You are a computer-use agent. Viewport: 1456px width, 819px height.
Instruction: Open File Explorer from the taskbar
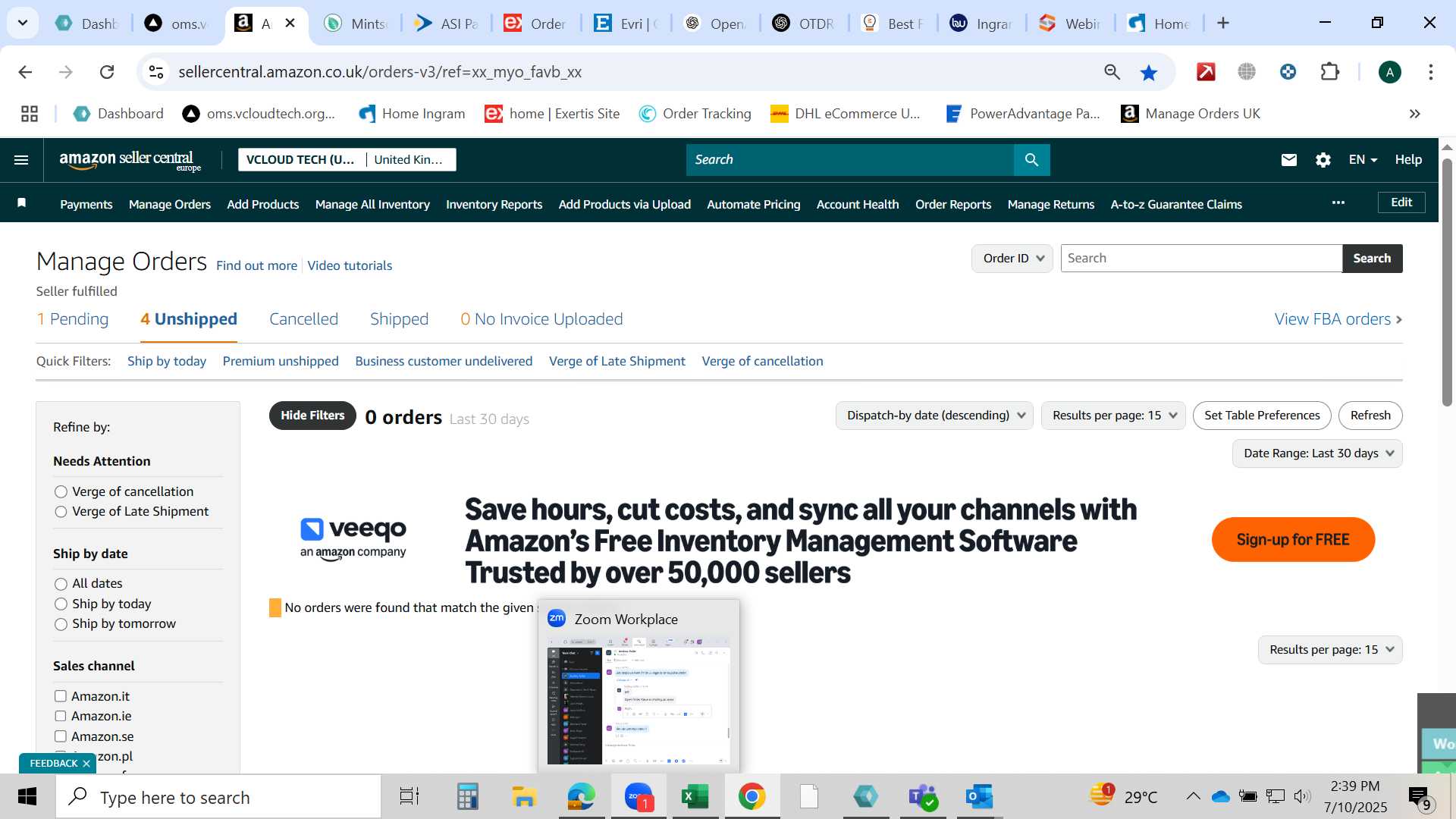(x=524, y=797)
